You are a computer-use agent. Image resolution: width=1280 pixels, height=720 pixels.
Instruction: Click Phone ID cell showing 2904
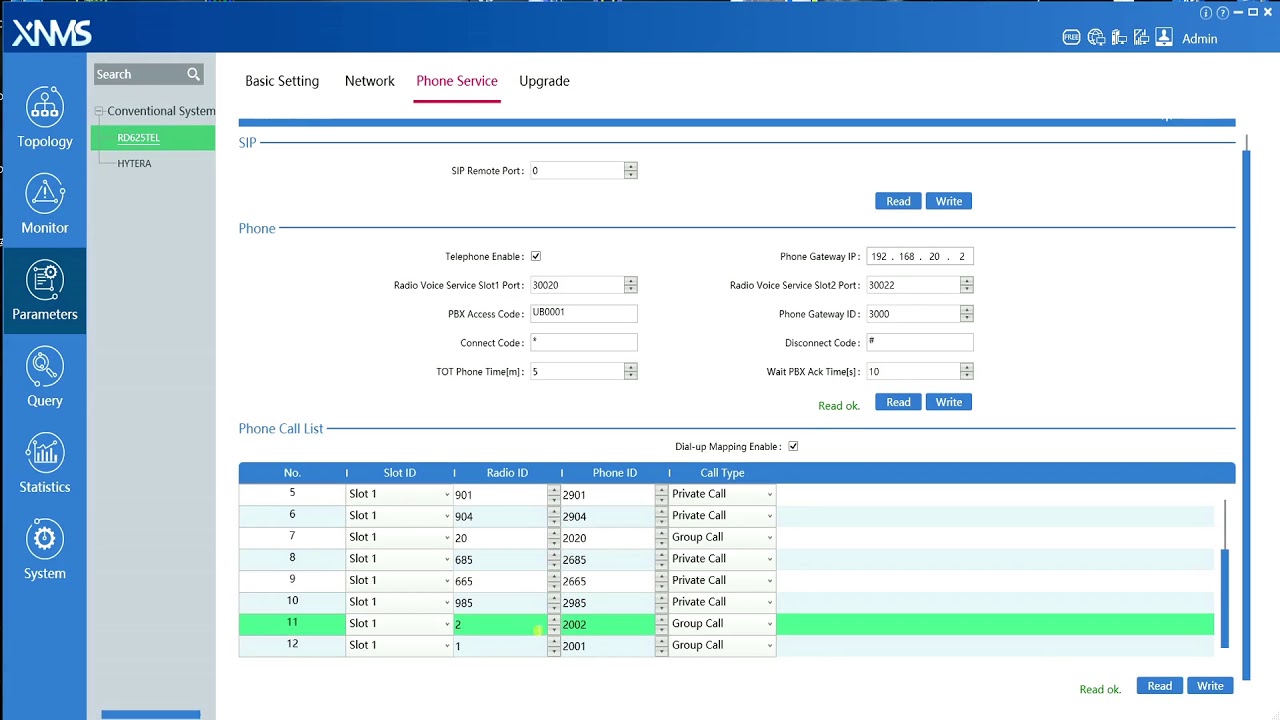coord(608,516)
